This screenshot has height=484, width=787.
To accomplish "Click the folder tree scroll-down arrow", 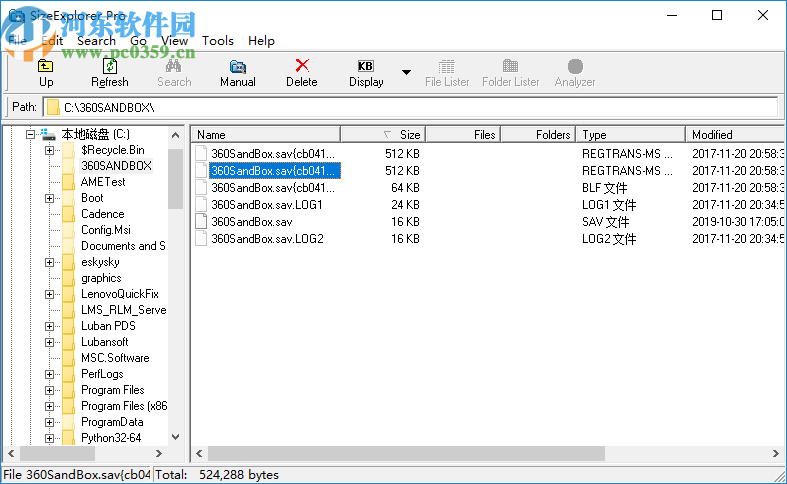I will pos(175,437).
